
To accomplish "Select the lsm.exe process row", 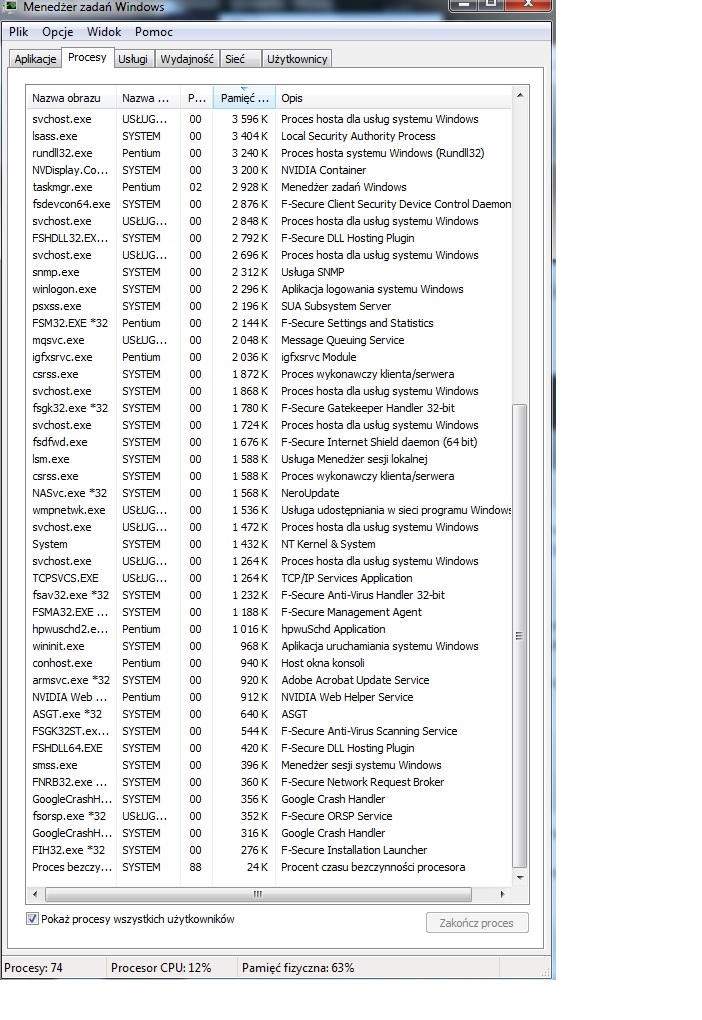I will point(269,459).
